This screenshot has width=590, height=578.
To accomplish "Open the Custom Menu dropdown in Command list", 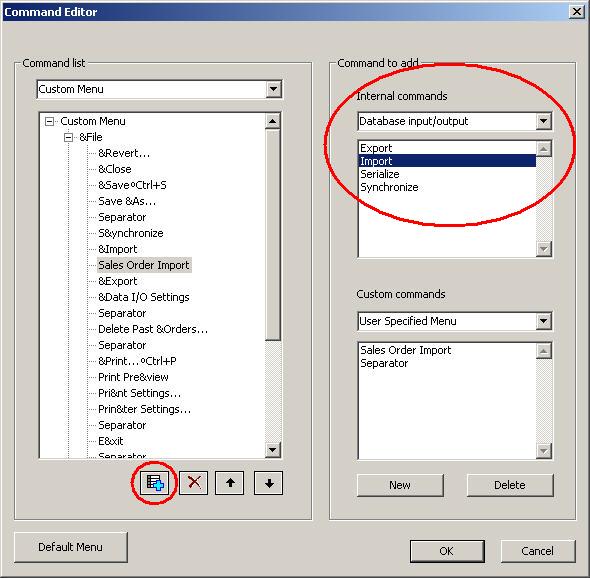I will pyautogui.click(x=274, y=89).
